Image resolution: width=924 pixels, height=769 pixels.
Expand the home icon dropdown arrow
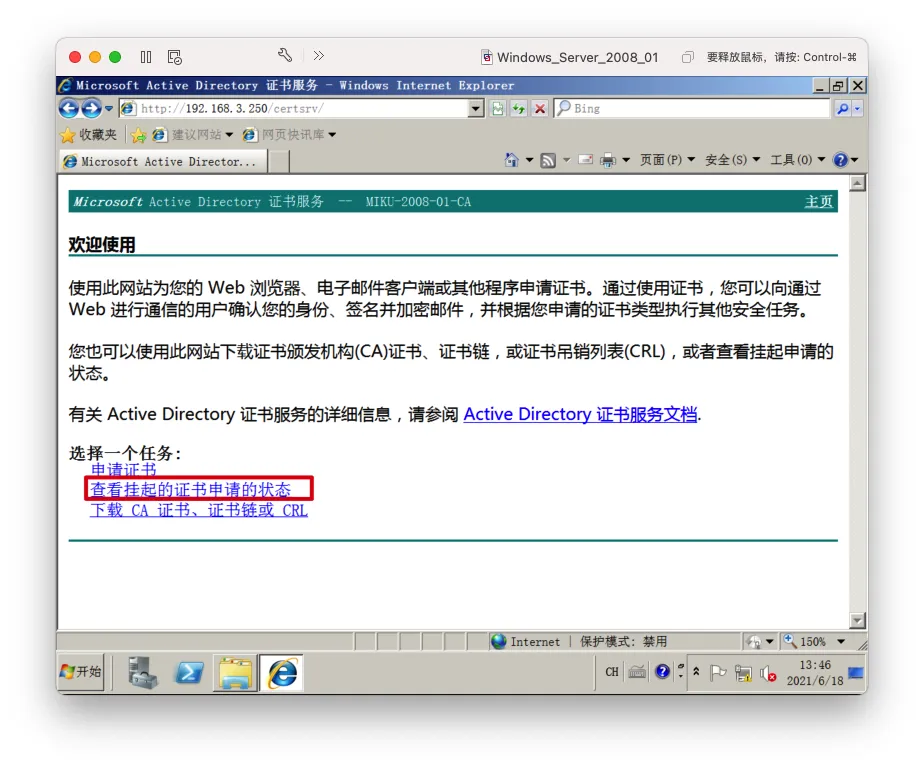coord(529,160)
